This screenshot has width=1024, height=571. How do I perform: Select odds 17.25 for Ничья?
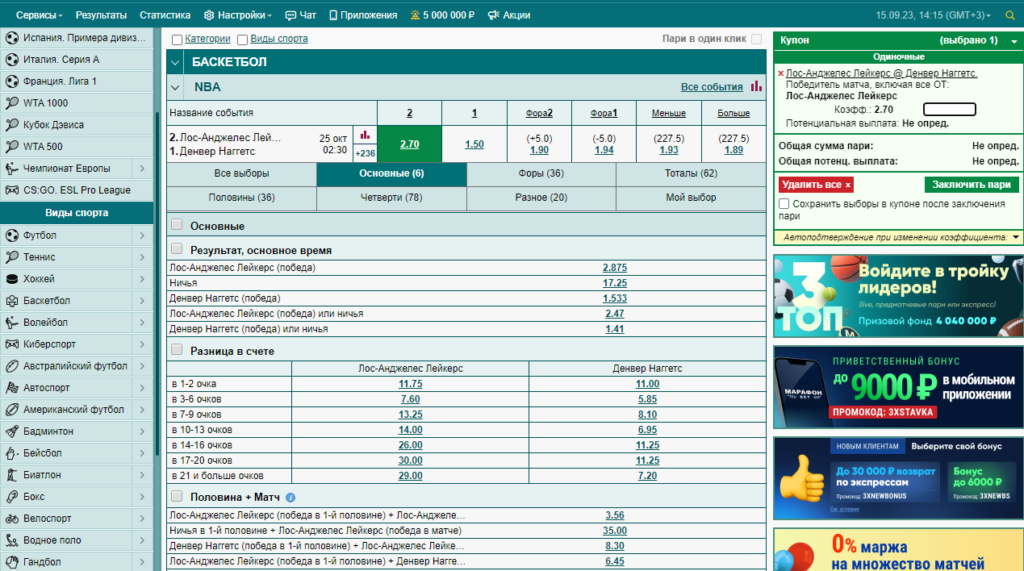[615, 283]
